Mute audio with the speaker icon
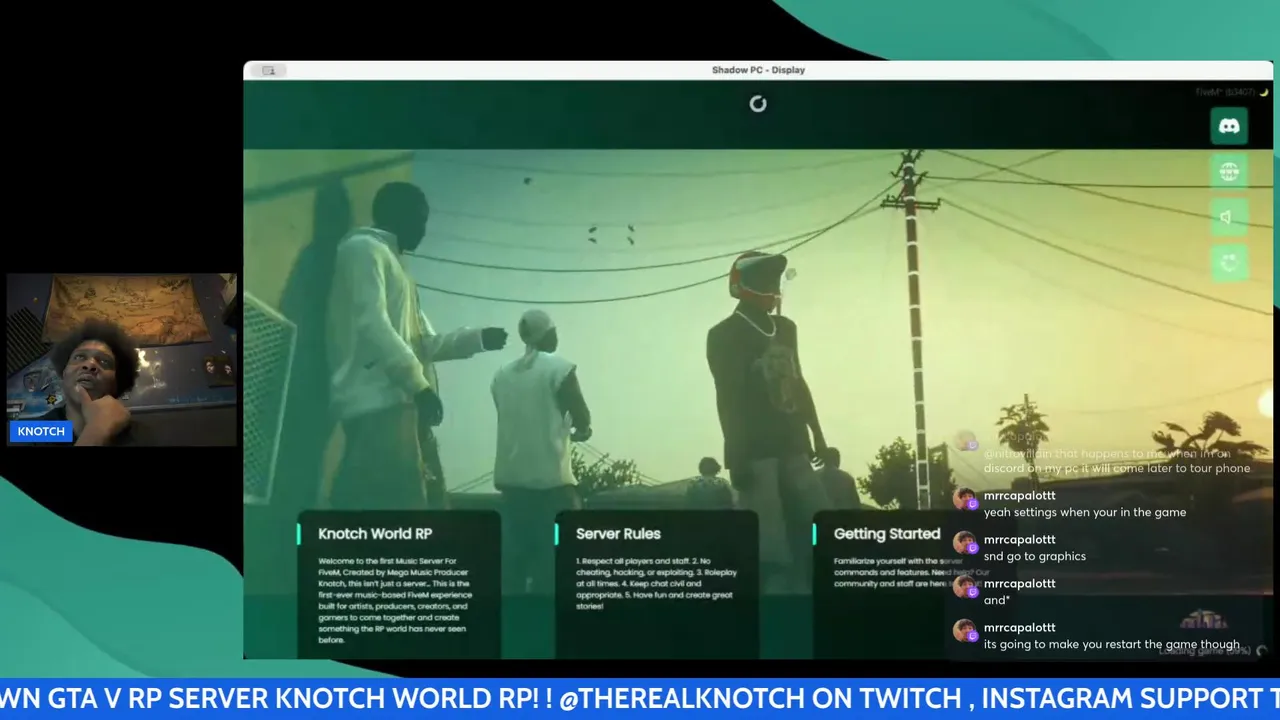 1229,217
